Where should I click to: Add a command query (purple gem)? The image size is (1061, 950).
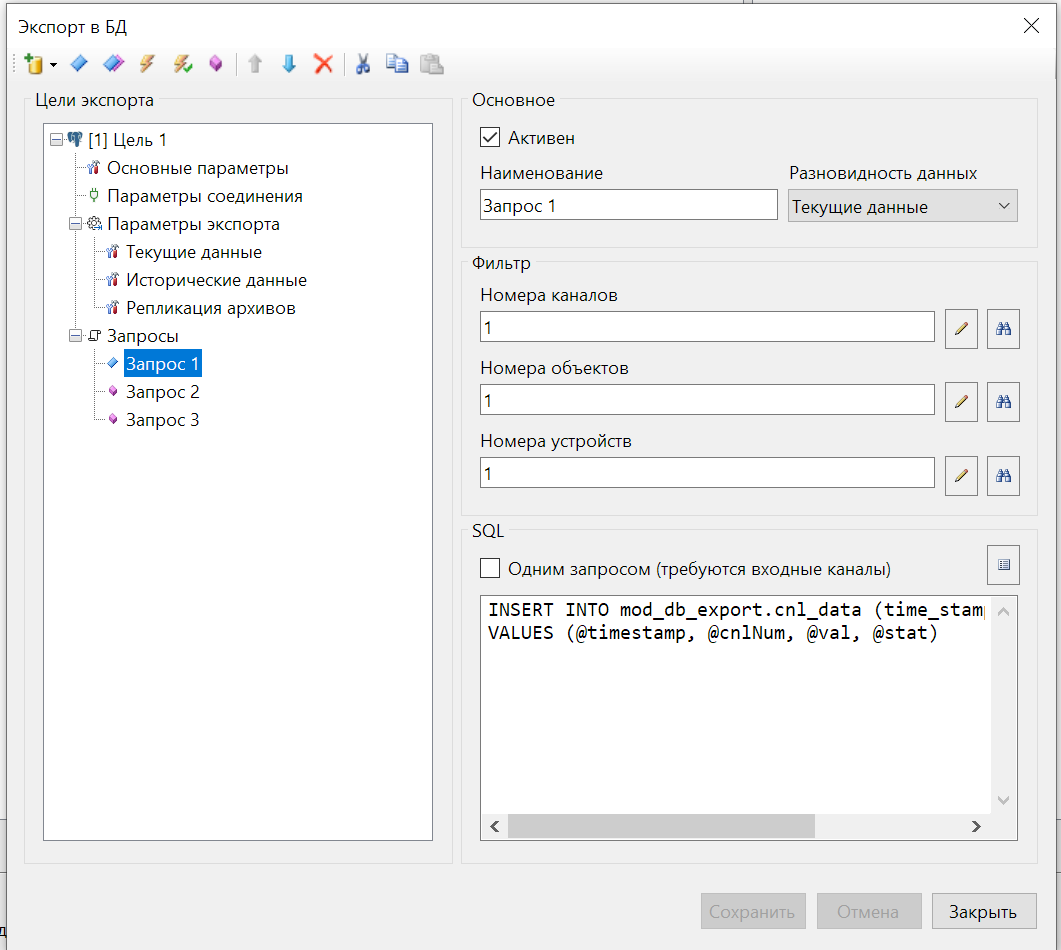[216, 64]
